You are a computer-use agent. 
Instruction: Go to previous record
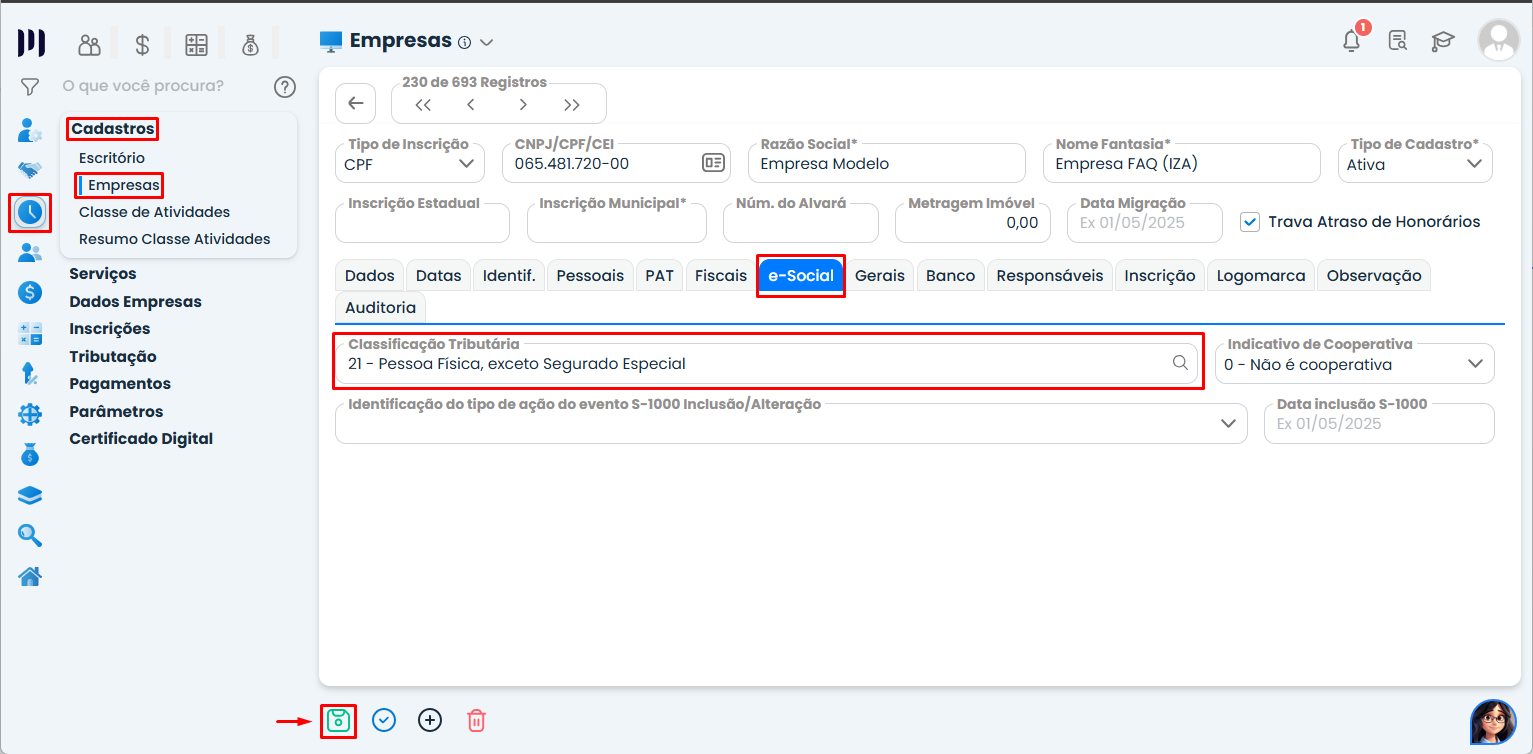(x=471, y=104)
